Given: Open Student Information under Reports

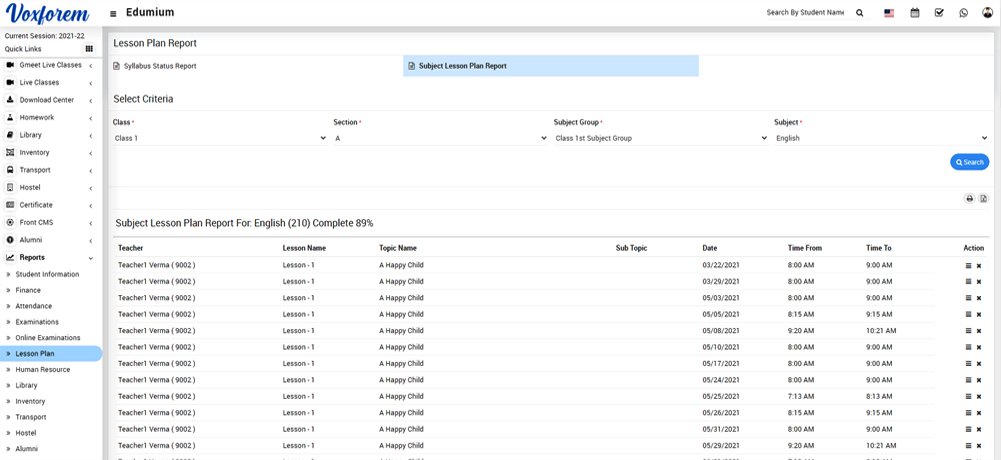Looking at the screenshot, I should (47, 274).
